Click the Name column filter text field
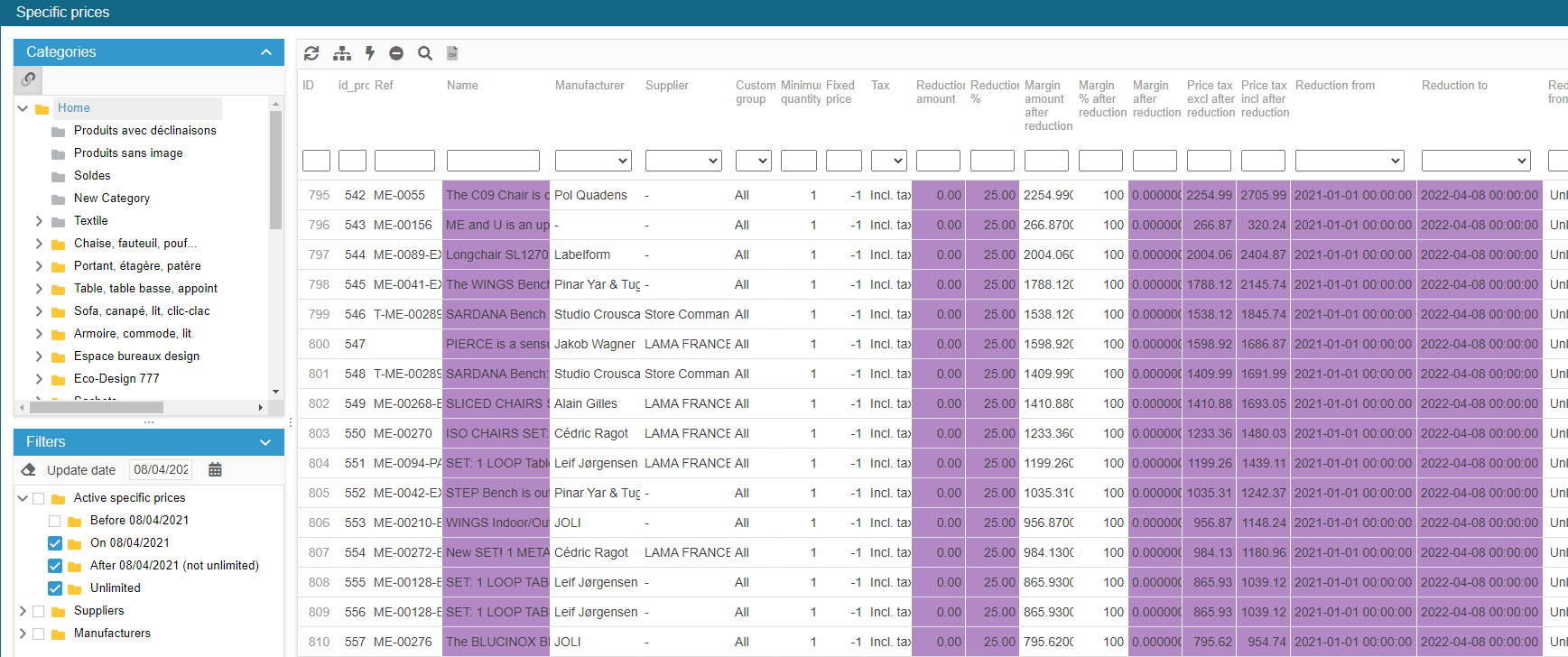The width and height of the screenshot is (1568, 657). 493,161
